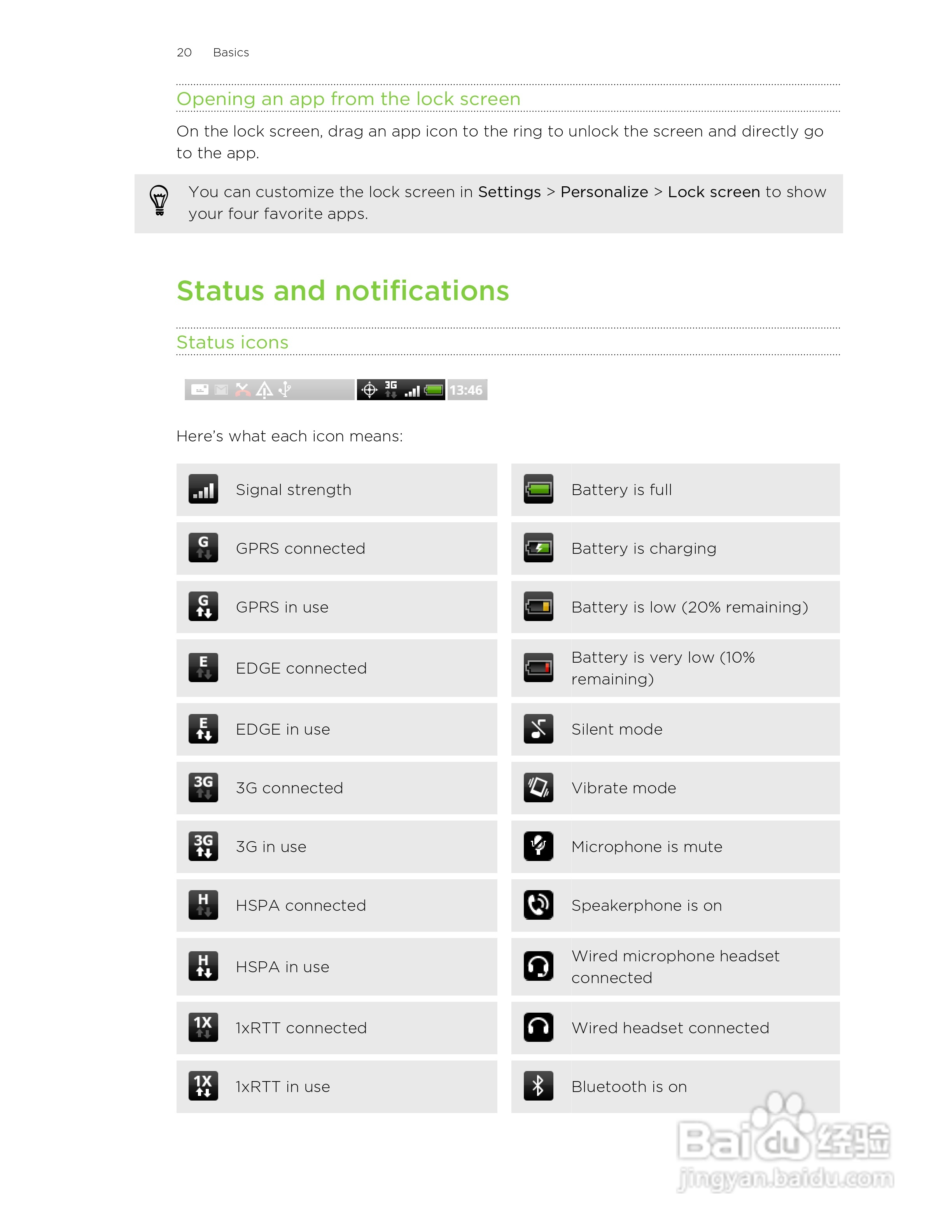This screenshot has height=1232, width=952.
Task: Click the Opening an app heading
Action: point(348,99)
